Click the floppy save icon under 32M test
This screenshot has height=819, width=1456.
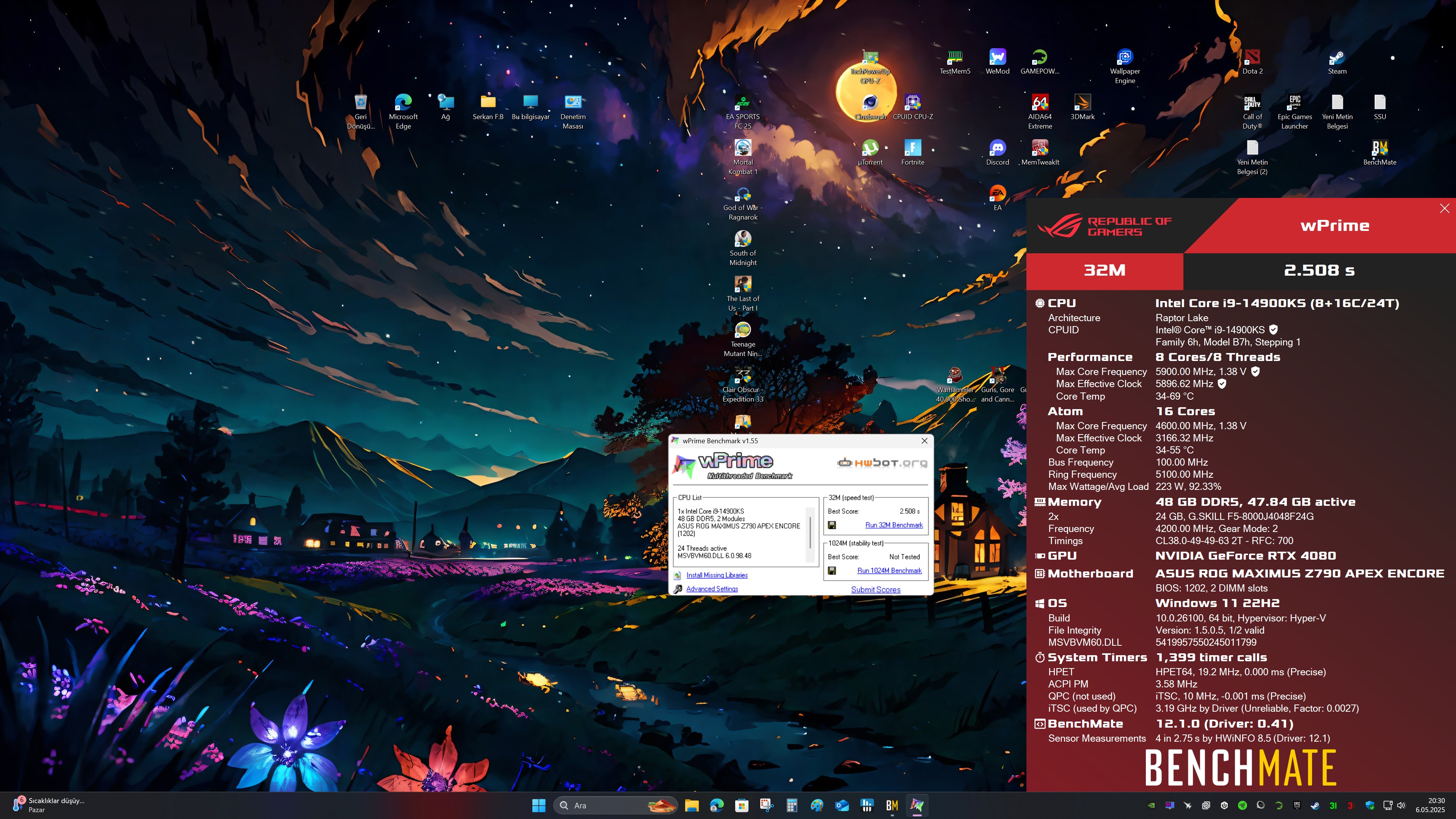pyautogui.click(x=832, y=526)
